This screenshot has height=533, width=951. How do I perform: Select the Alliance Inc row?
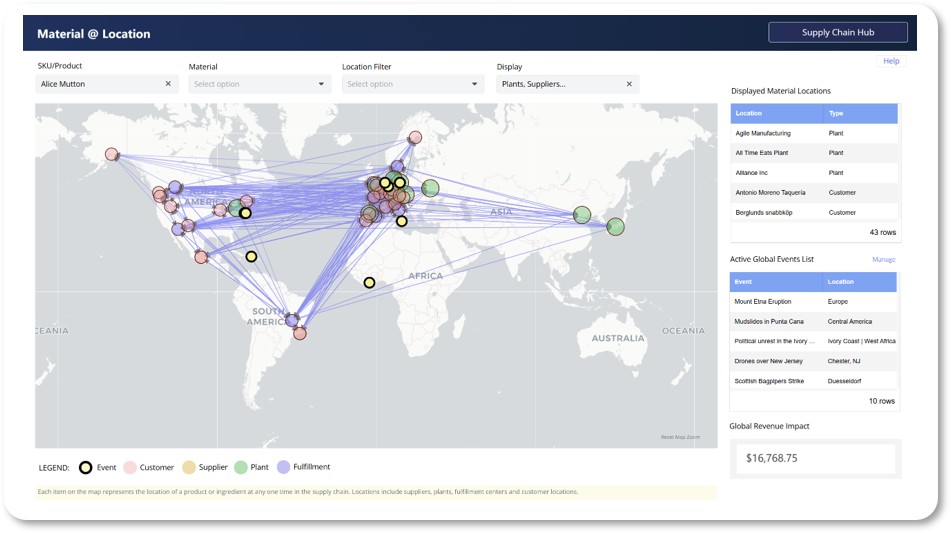(x=814, y=173)
